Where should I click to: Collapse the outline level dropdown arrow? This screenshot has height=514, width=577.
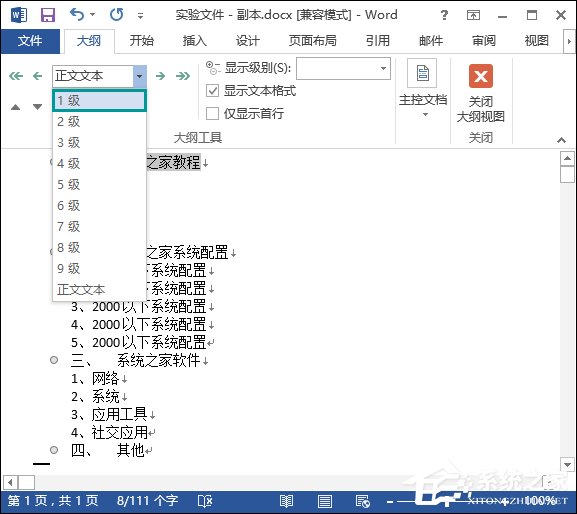point(139,76)
